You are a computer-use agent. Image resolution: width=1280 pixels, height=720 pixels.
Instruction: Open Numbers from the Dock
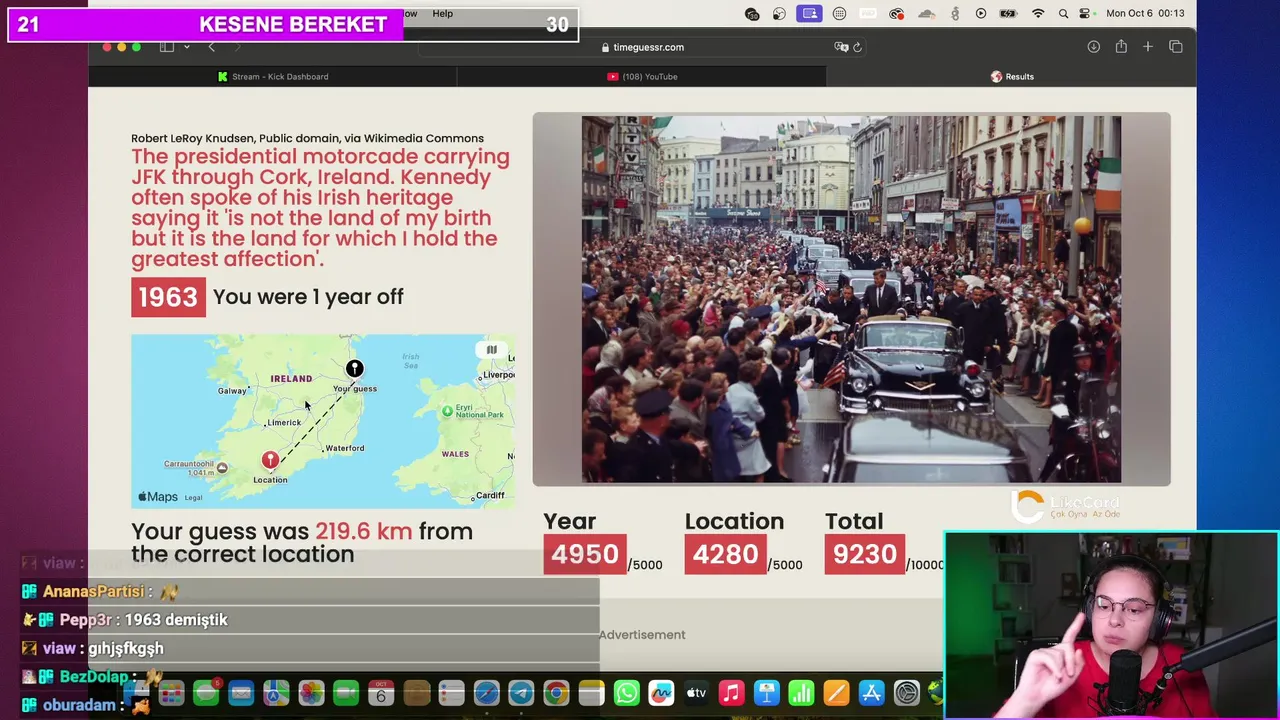801,693
